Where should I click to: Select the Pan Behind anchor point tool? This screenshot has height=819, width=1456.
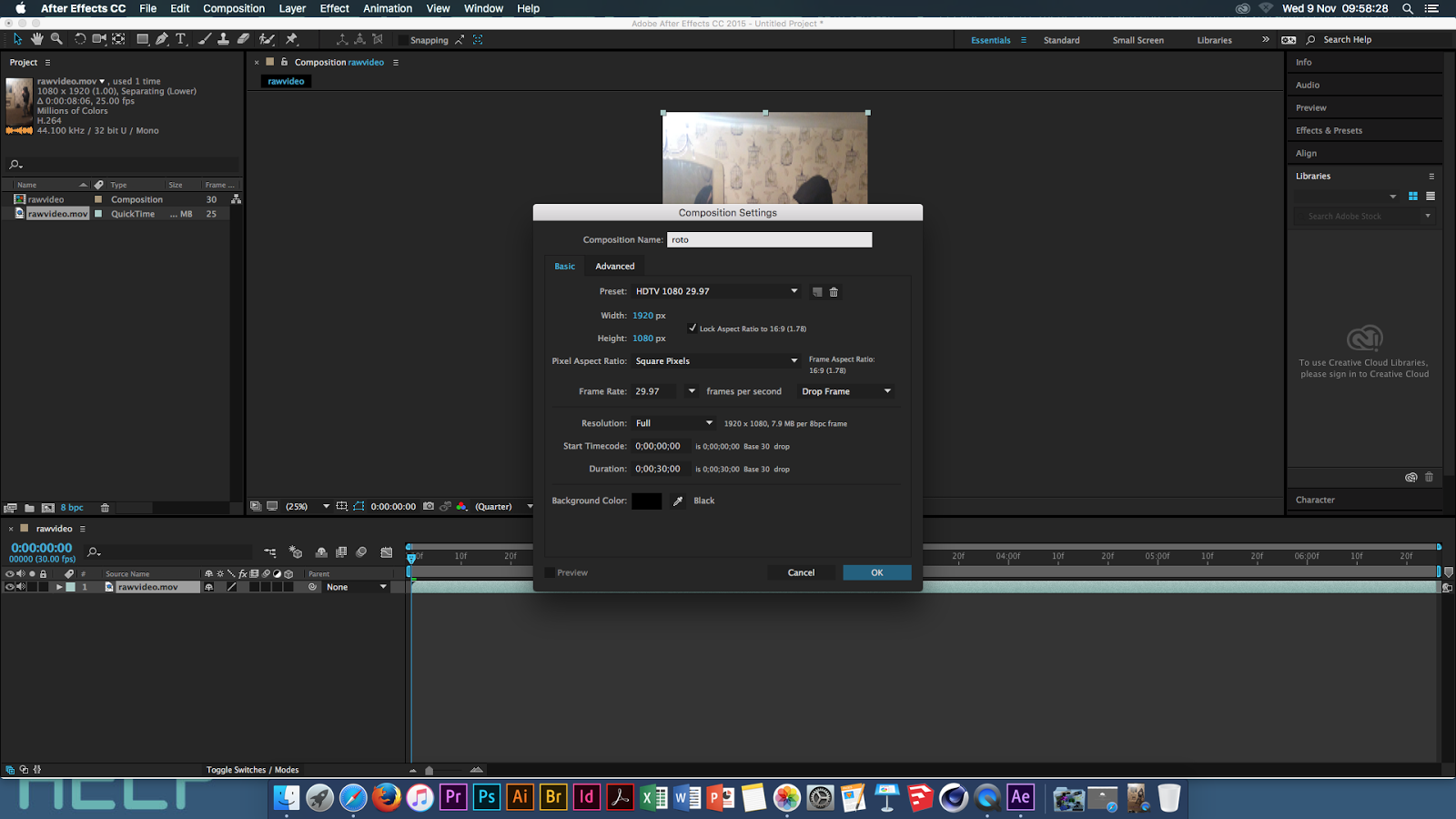tap(118, 39)
